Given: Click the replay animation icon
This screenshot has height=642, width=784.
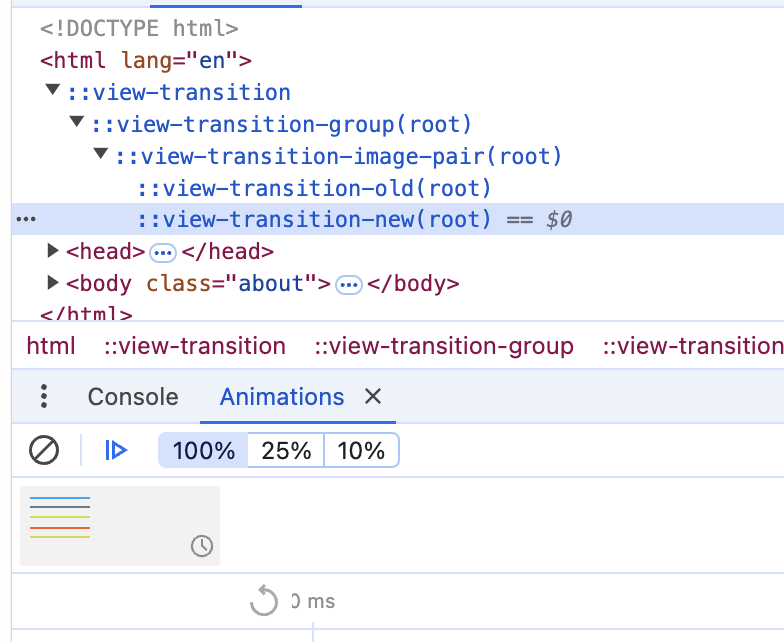Looking at the screenshot, I should pyautogui.click(x=263, y=601).
